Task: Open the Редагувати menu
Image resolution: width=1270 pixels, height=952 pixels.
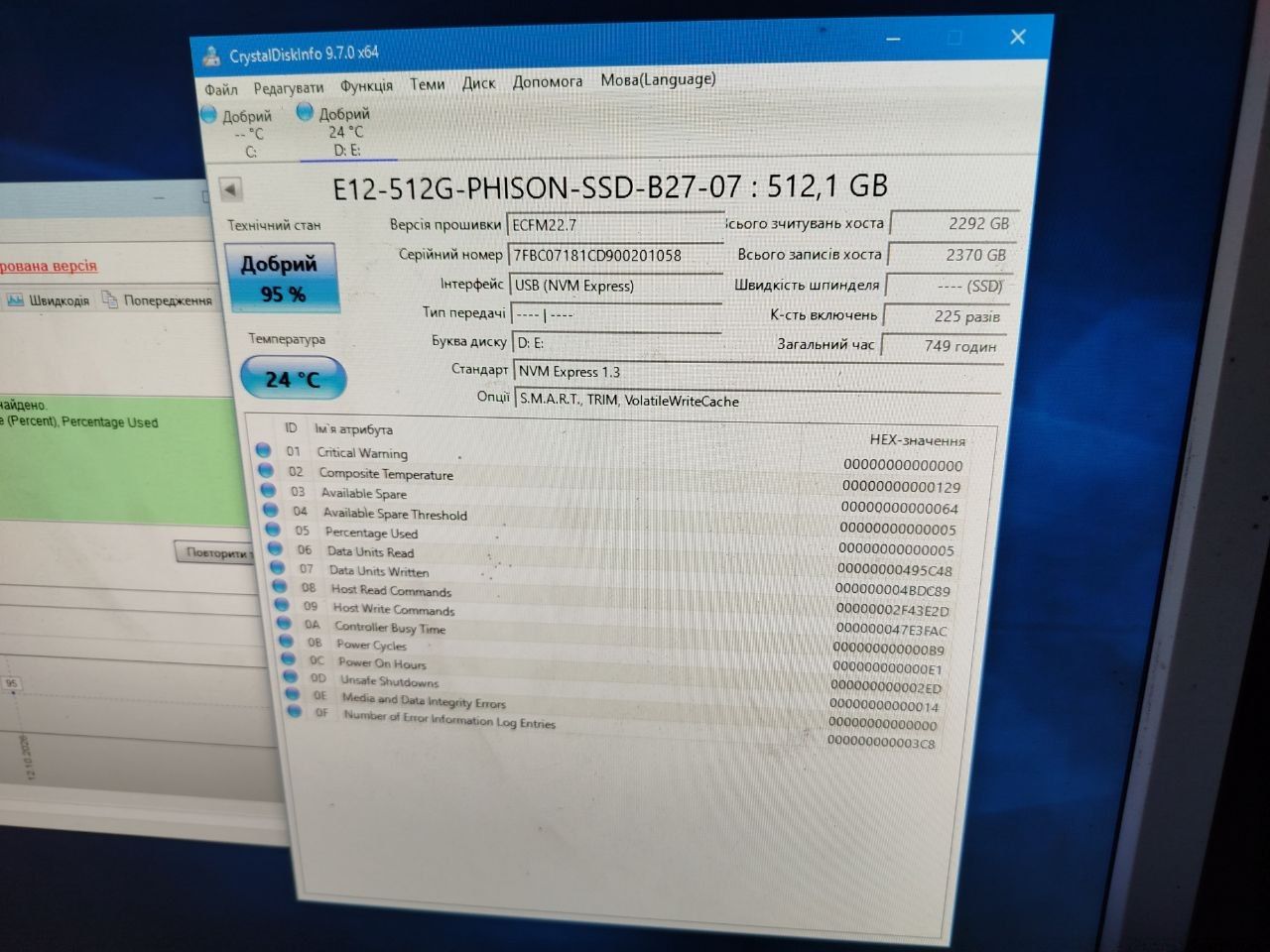Action: [288, 87]
